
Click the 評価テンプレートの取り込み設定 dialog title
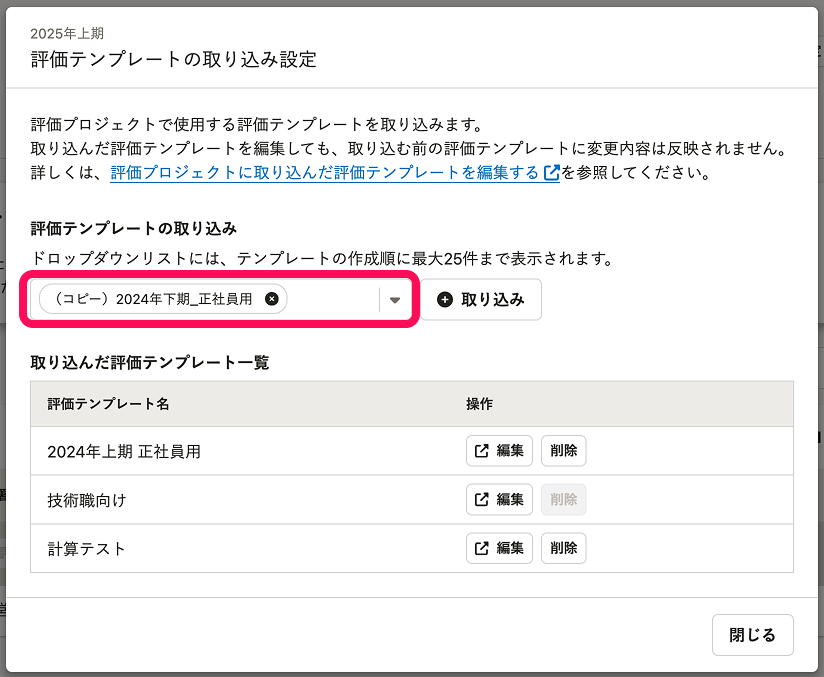[173, 60]
